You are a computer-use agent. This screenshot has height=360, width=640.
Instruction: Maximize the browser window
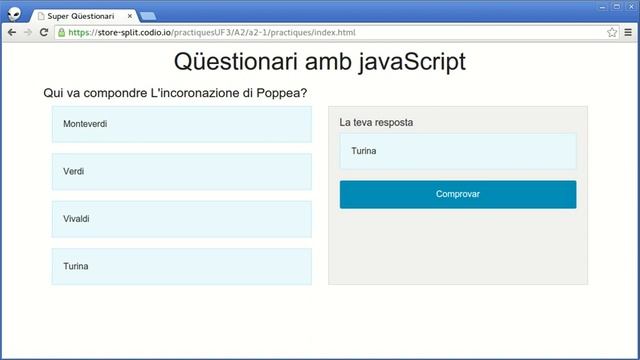(617, 7)
